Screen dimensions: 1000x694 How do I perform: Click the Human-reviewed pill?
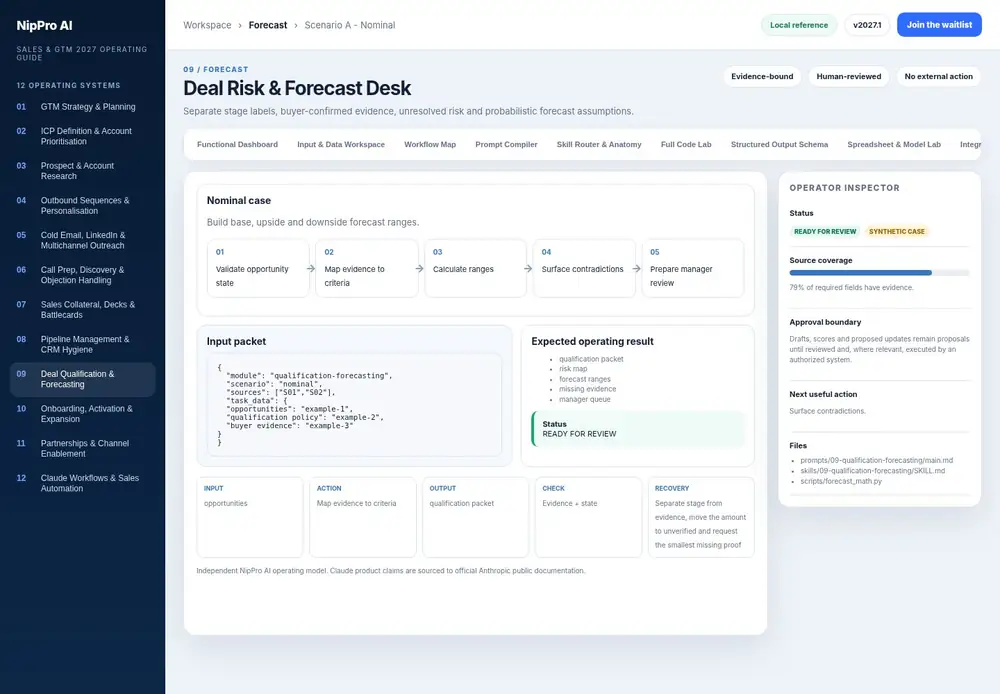click(x=848, y=77)
